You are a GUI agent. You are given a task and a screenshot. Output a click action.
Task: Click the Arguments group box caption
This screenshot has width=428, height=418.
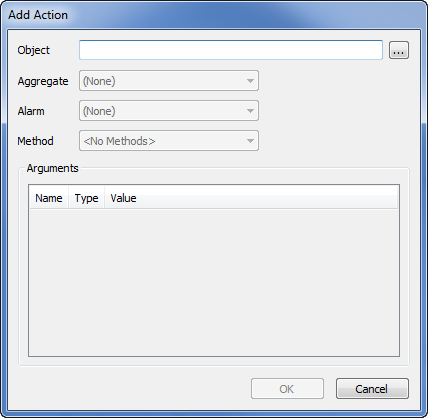click(x=53, y=168)
